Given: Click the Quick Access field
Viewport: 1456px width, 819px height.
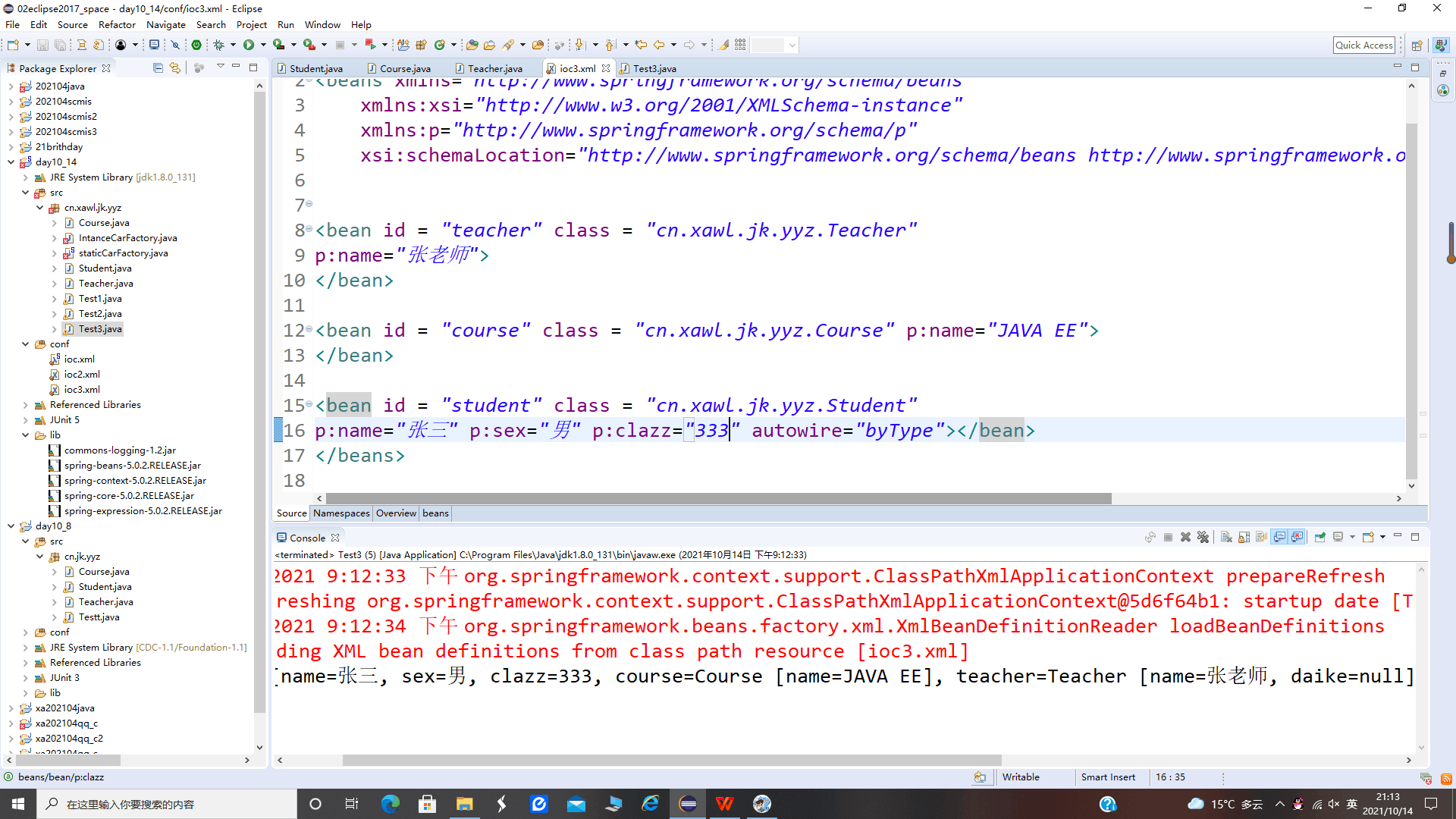Looking at the screenshot, I should 1363,45.
